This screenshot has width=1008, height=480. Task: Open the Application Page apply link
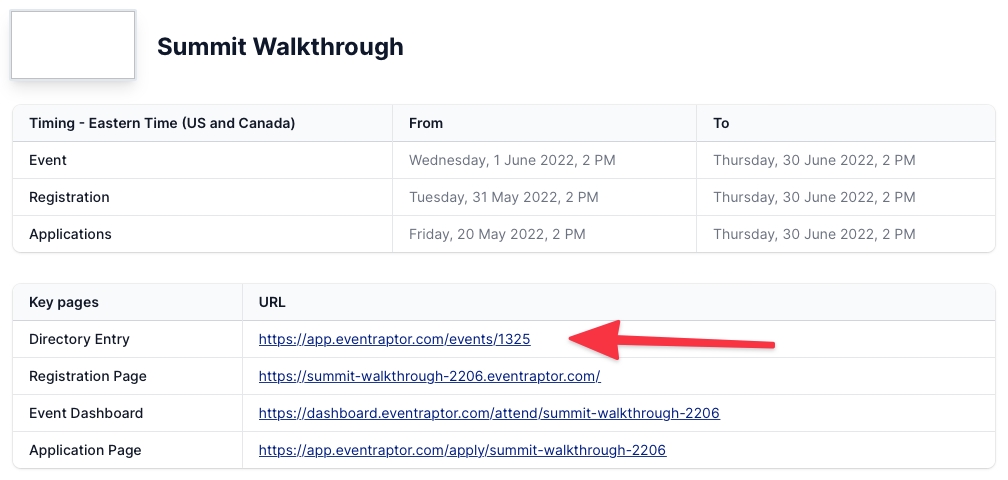(462, 450)
